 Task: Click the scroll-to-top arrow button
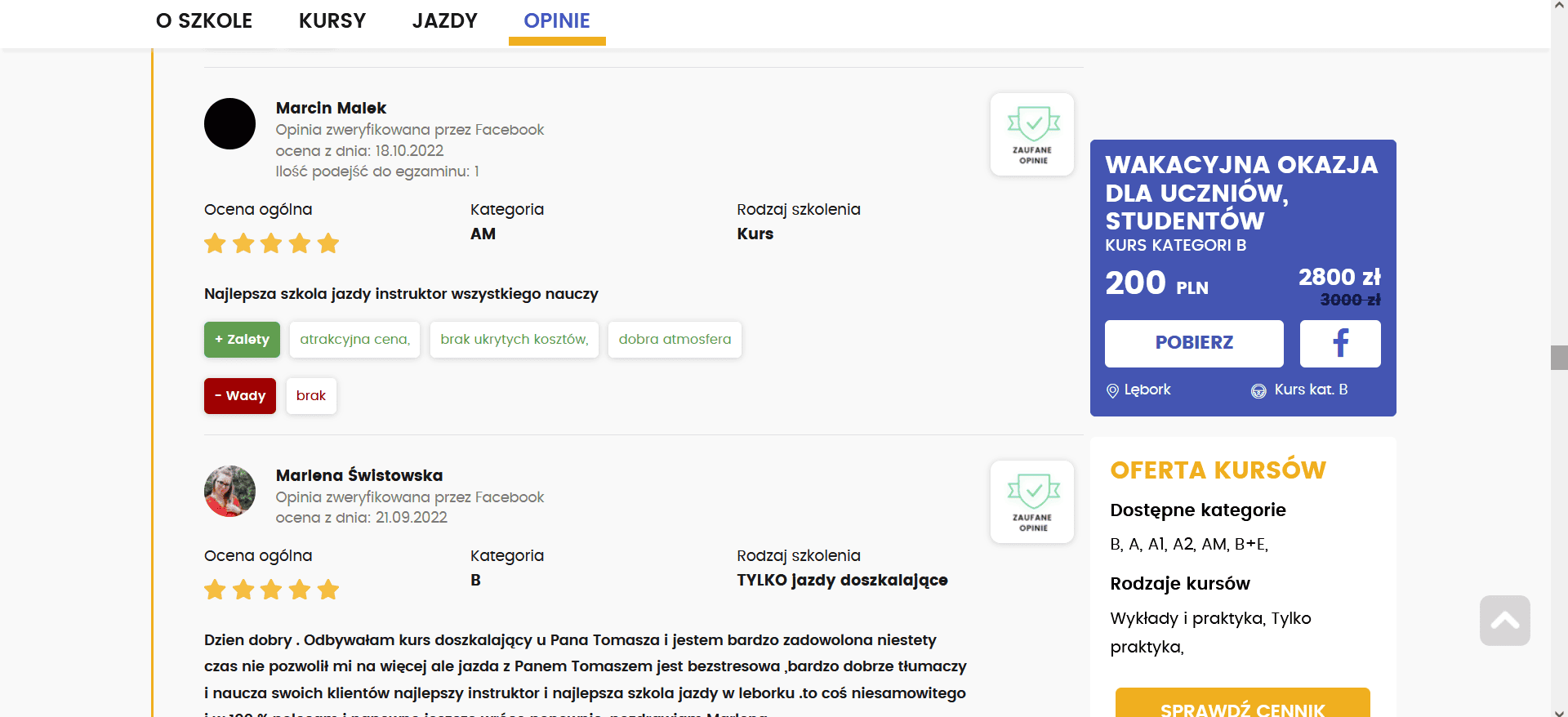[1504, 621]
